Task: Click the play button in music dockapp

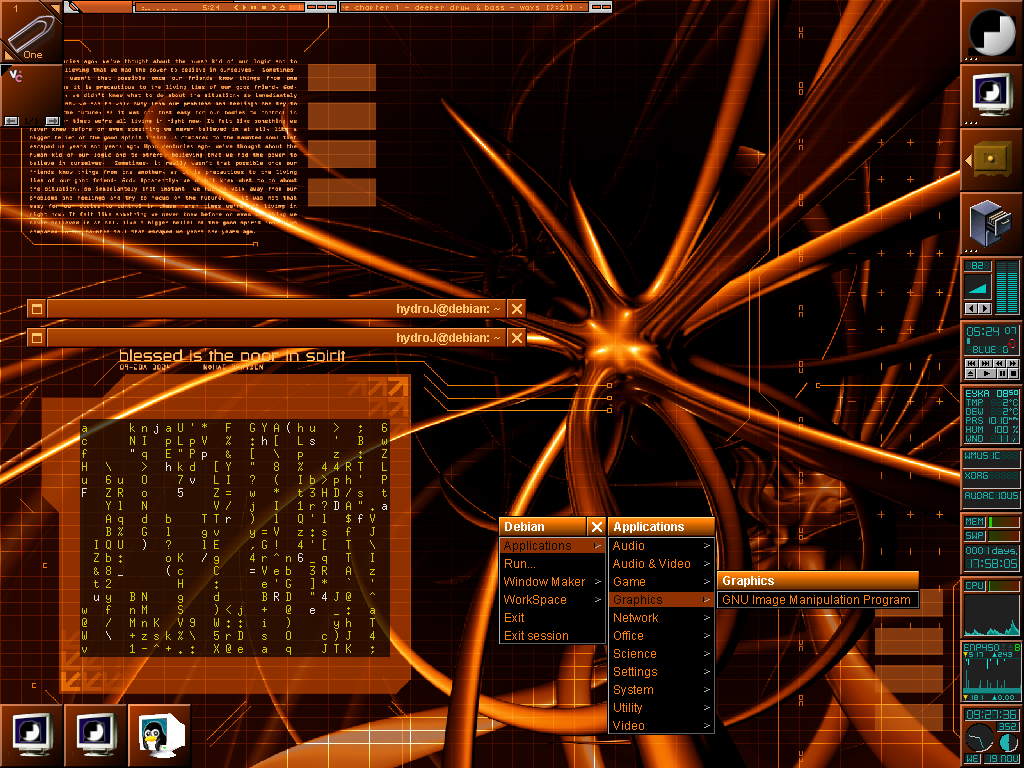Action: pyautogui.click(x=986, y=373)
